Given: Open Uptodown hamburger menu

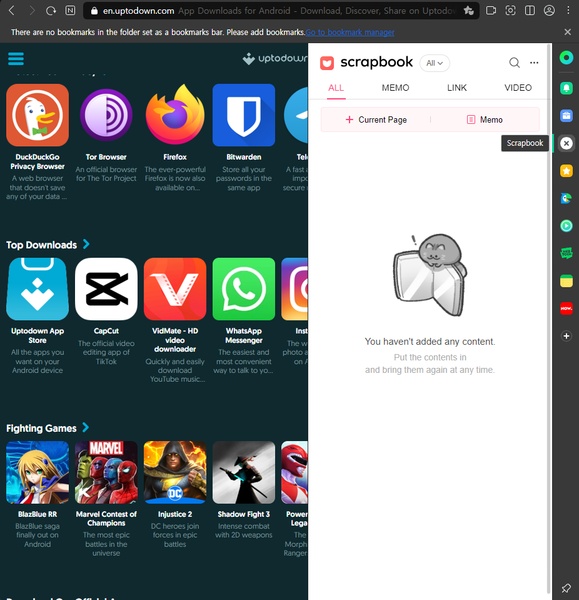Looking at the screenshot, I should 16,59.
